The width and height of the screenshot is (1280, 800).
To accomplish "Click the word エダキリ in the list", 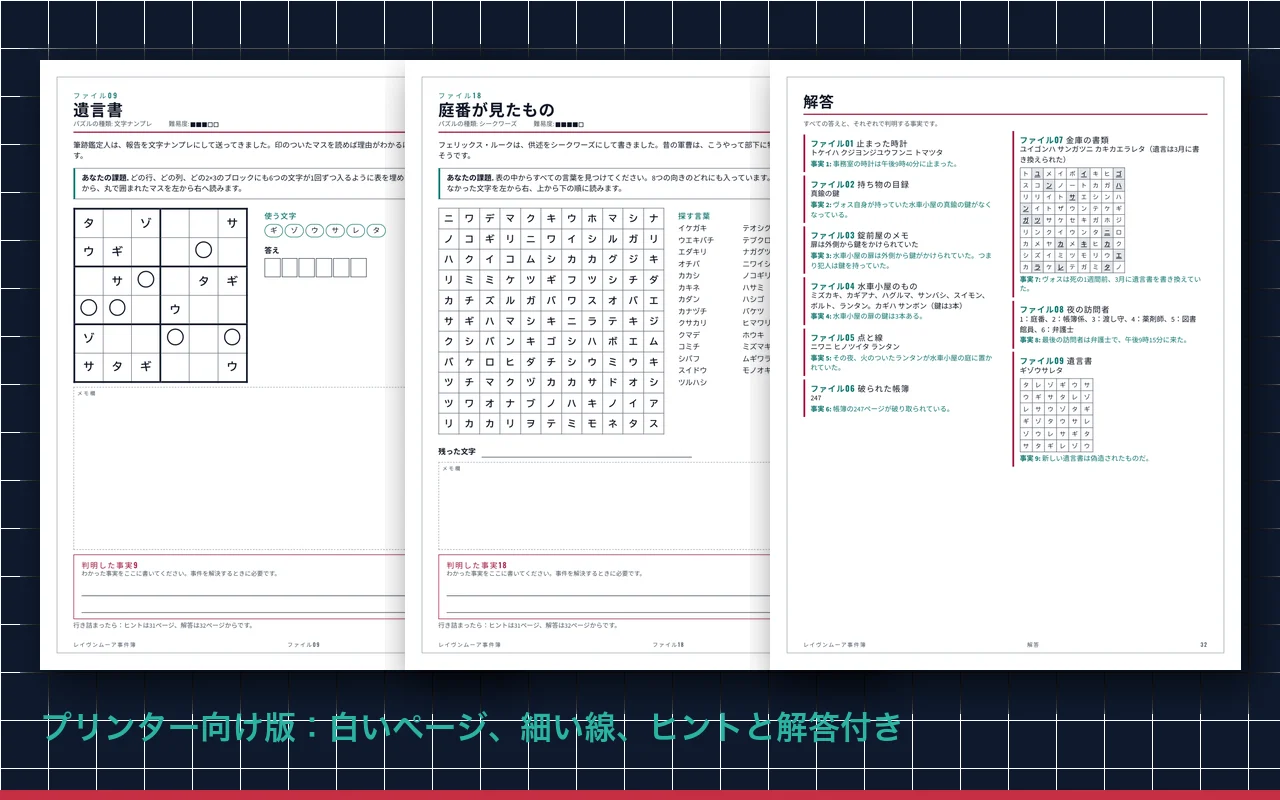I will (x=692, y=252).
